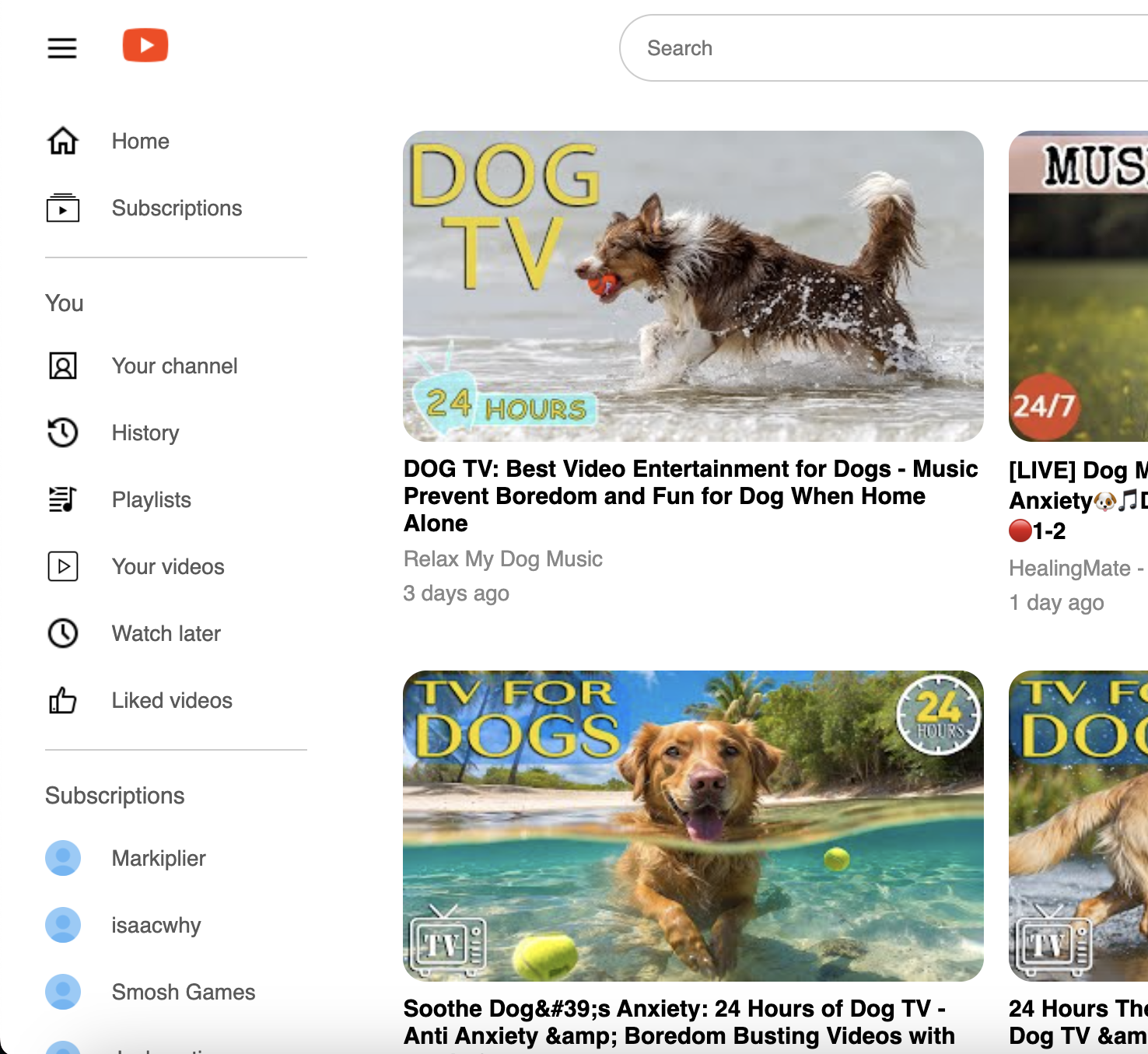
Task: Click the '1 day ago' upload date
Action: pyautogui.click(x=1056, y=603)
